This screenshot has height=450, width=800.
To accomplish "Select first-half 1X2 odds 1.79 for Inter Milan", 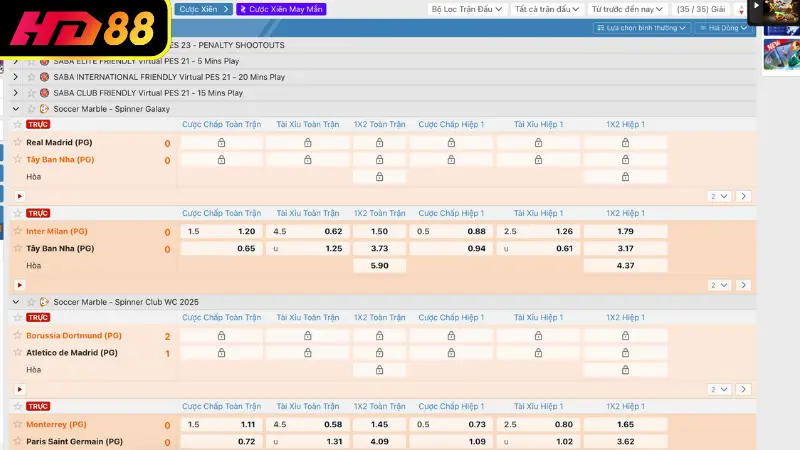I will click(626, 231).
